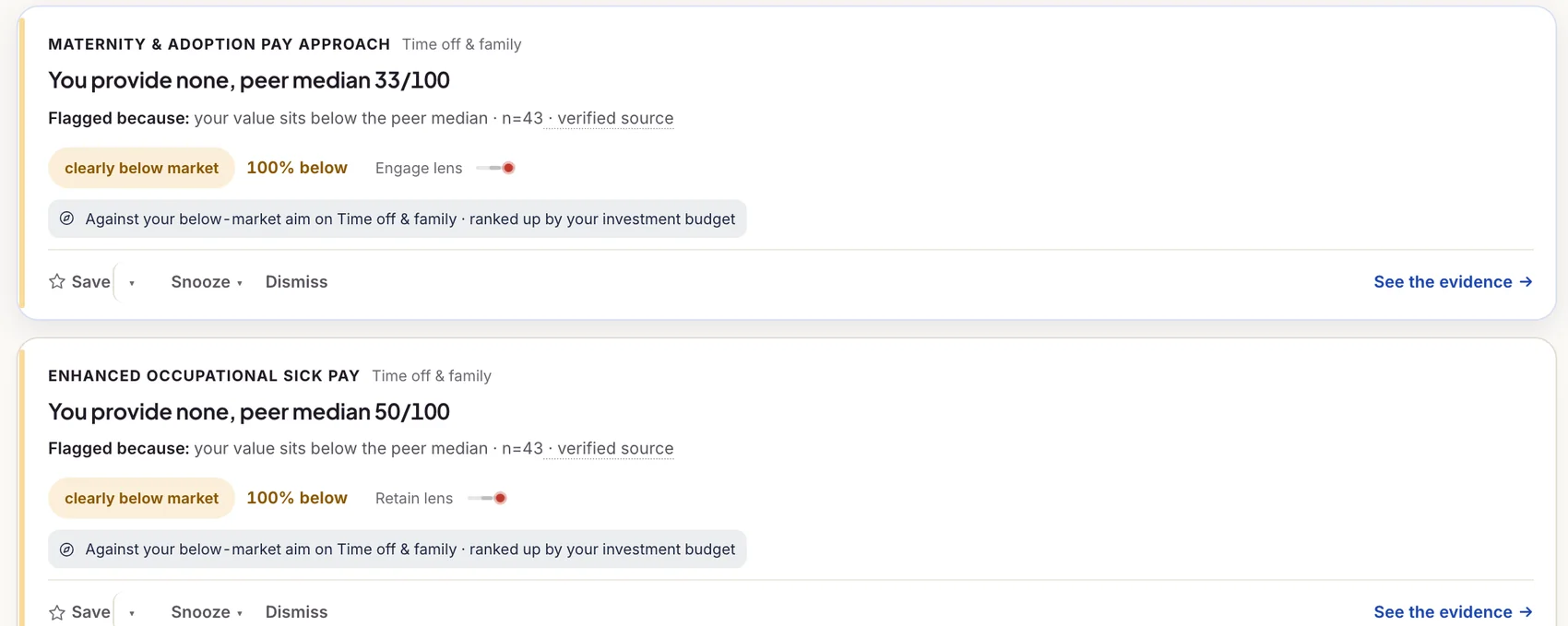Screen dimensions: 1568x626
Task: Click 'clearly below market' badge on Sick Pay card
Action: click(x=141, y=498)
